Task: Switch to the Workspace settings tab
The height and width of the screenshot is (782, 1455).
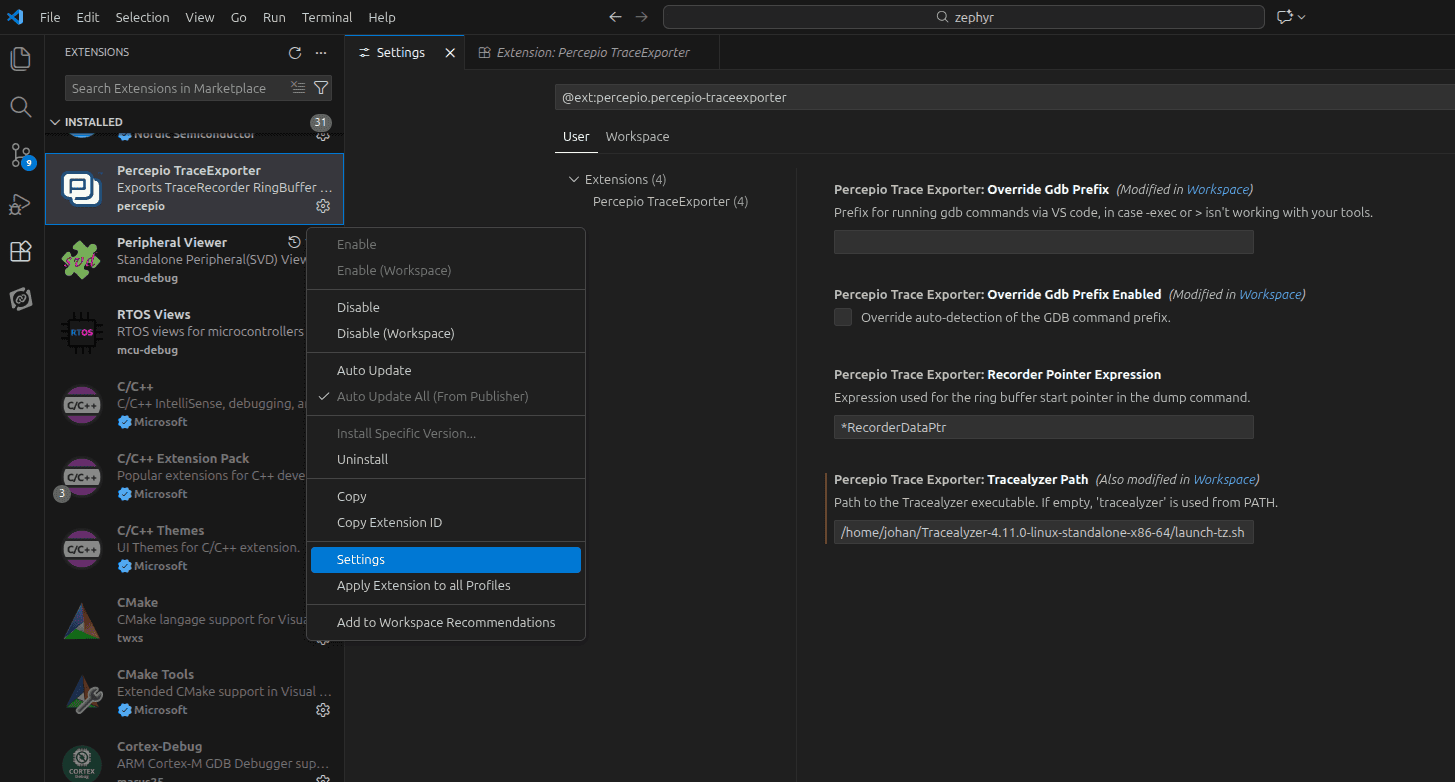Action: [x=637, y=136]
